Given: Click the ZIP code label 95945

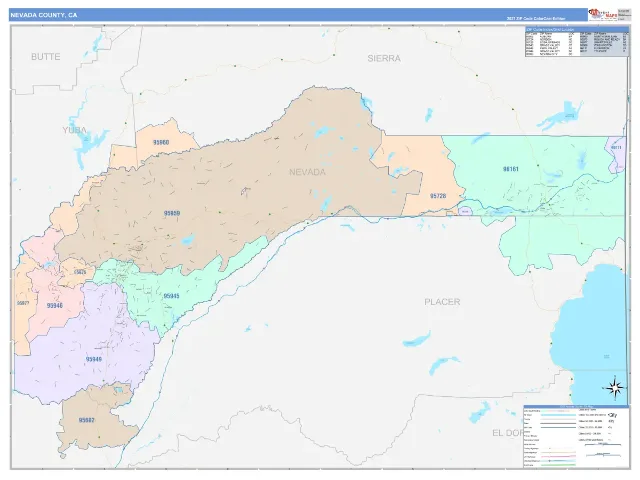Looking at the screenshot, I should tap(171, 296).
